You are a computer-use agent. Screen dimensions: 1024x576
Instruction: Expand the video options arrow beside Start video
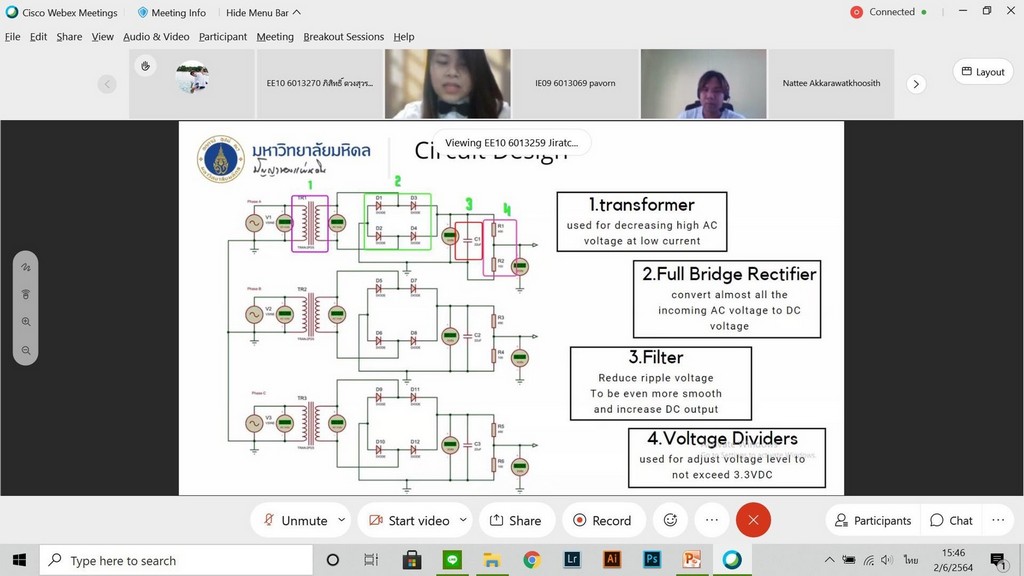pyautogui.click(x=462, y=520)
